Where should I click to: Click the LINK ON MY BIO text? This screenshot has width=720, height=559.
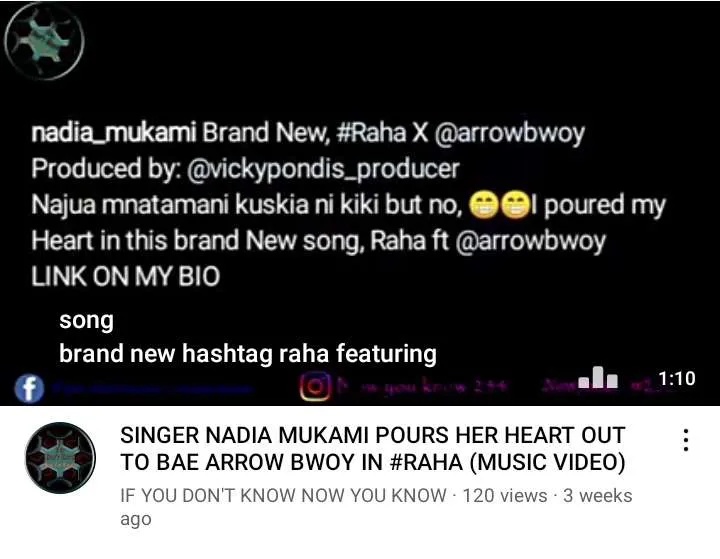[x=126, y=277]
